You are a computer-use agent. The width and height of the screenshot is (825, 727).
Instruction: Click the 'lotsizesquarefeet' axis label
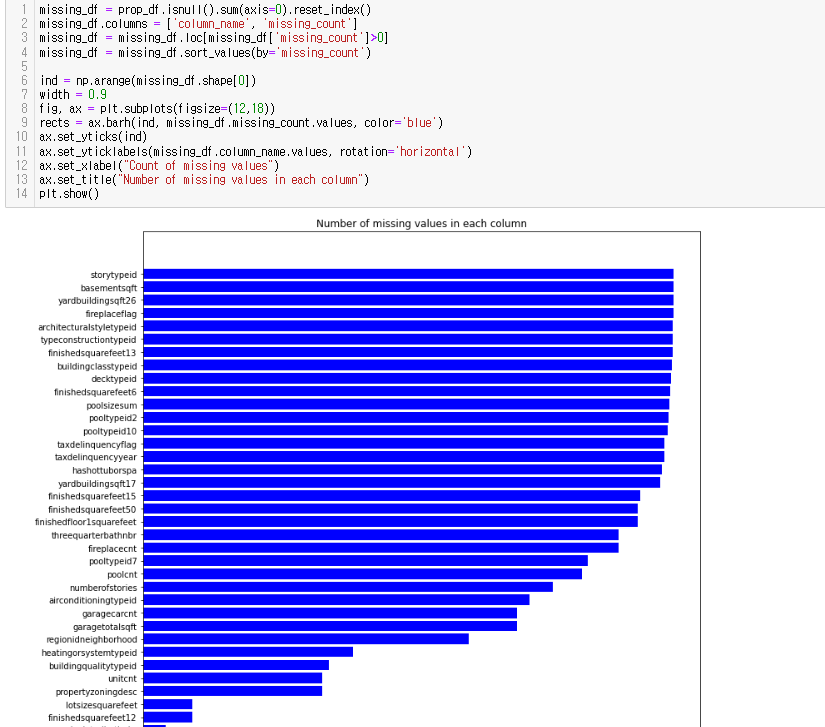click(x=101, y=705)
